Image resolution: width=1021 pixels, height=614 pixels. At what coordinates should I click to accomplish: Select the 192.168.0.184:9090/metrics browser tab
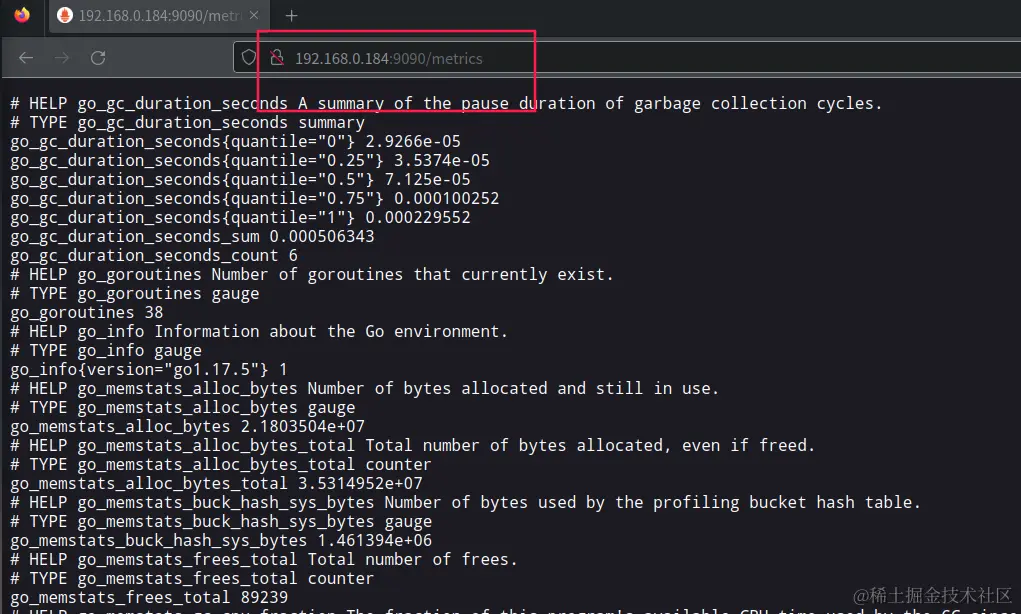[158, 16]
